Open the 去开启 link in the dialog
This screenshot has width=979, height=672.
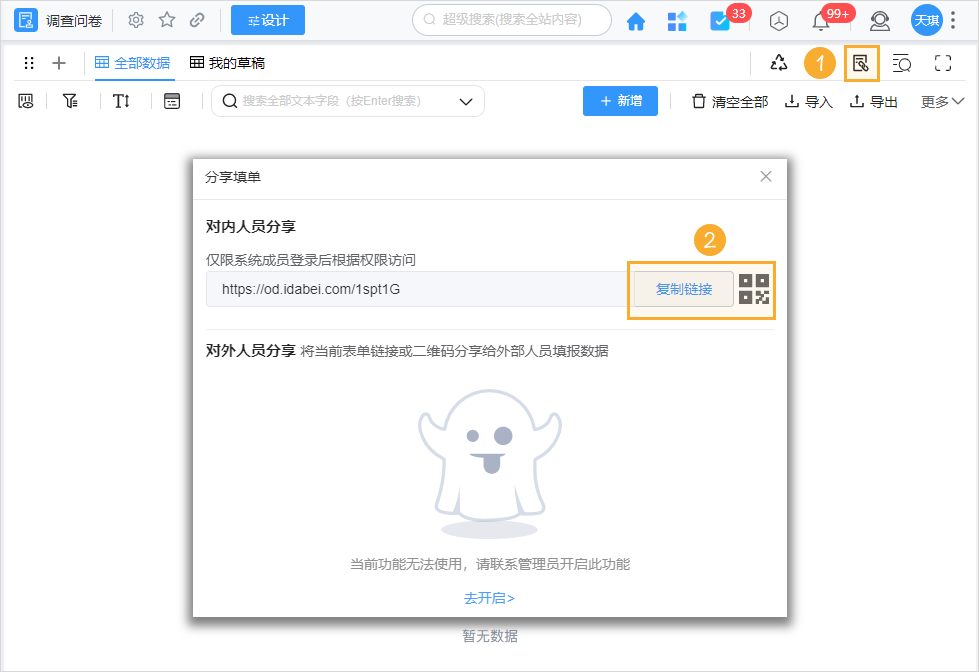pos(489,598)
